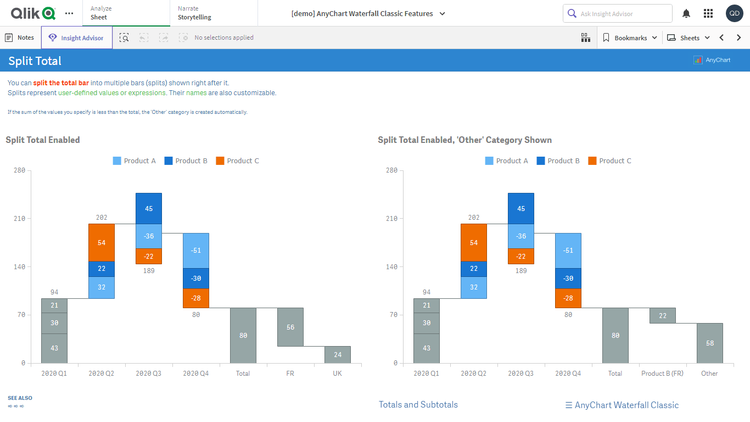Open the Qlik navigation ellipsis menu
Image resolution: width=750 pixels, height=422 pixels.
tap(69, 13)
